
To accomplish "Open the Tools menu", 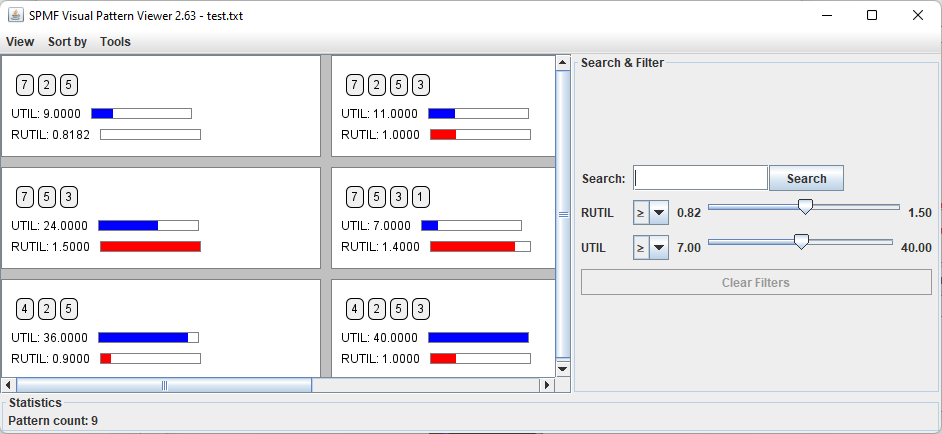I will click(115, 42).
